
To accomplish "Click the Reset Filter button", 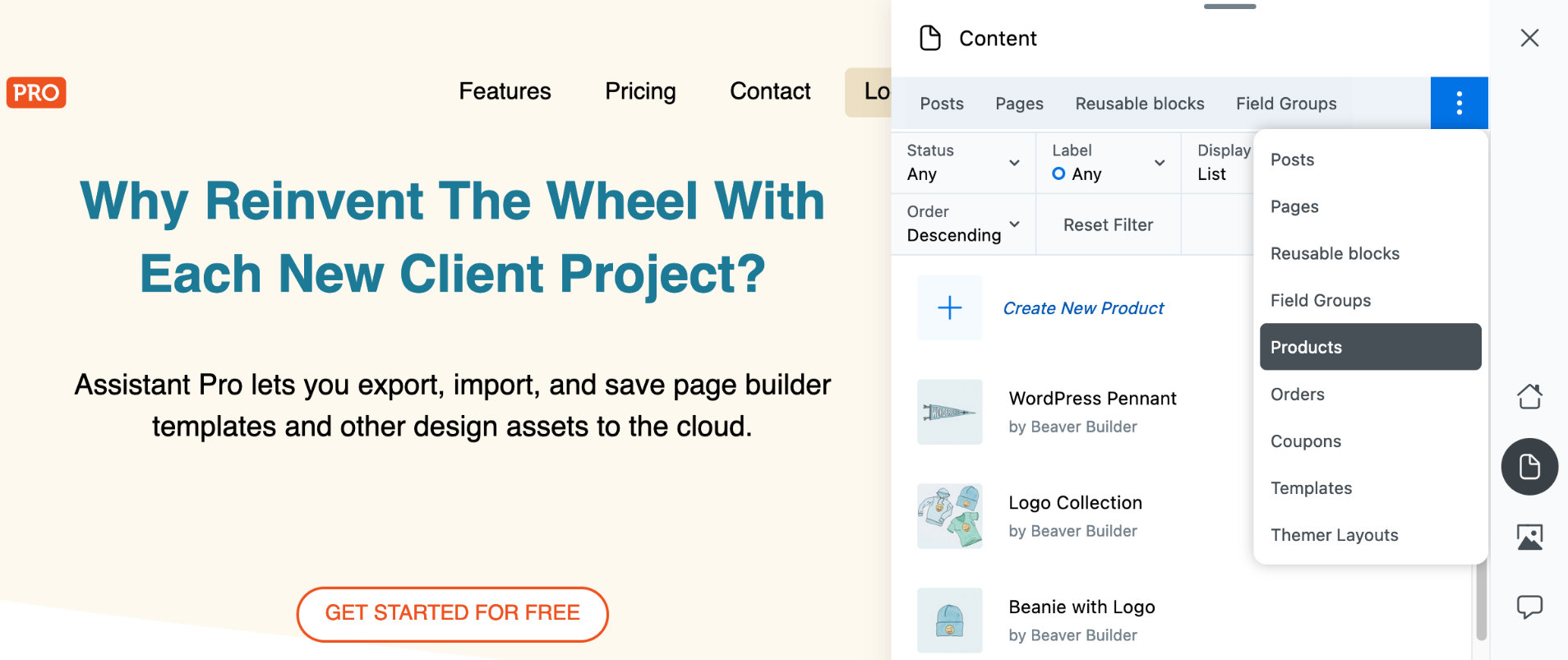I will tap(1108, 224).
